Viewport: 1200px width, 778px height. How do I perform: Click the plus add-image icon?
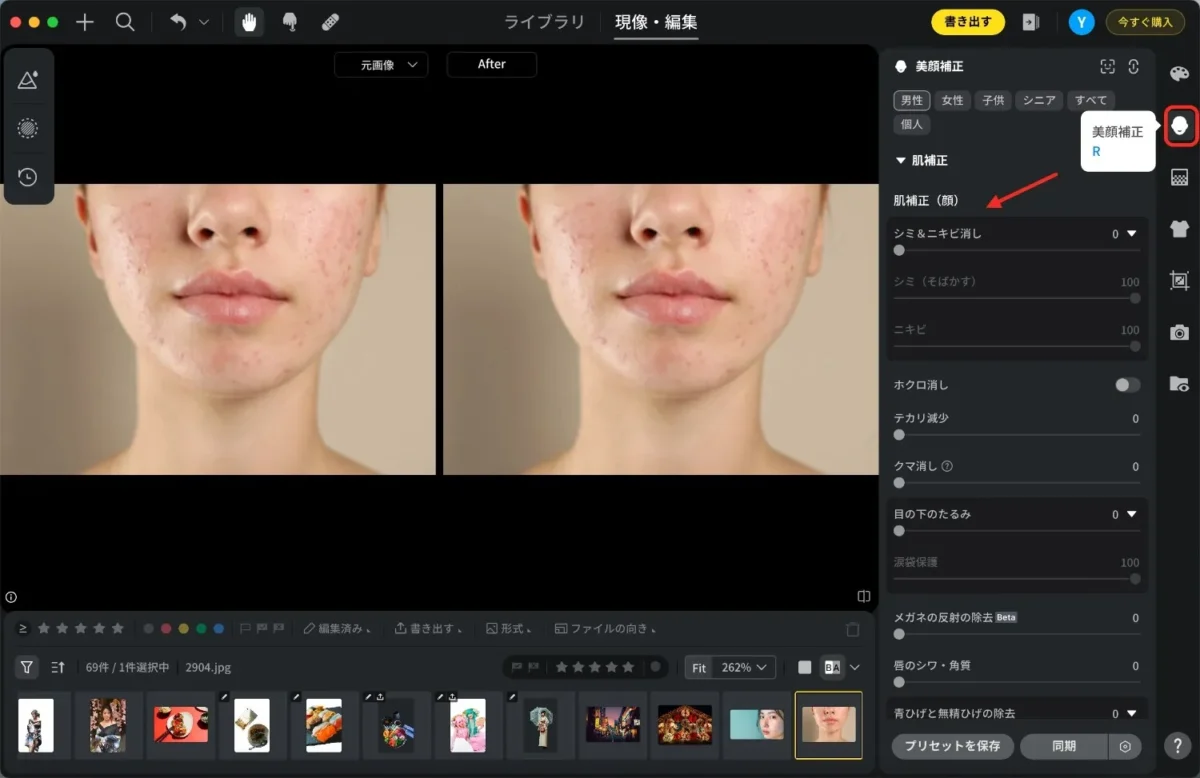pyautogui.click(x=85, y=22)
